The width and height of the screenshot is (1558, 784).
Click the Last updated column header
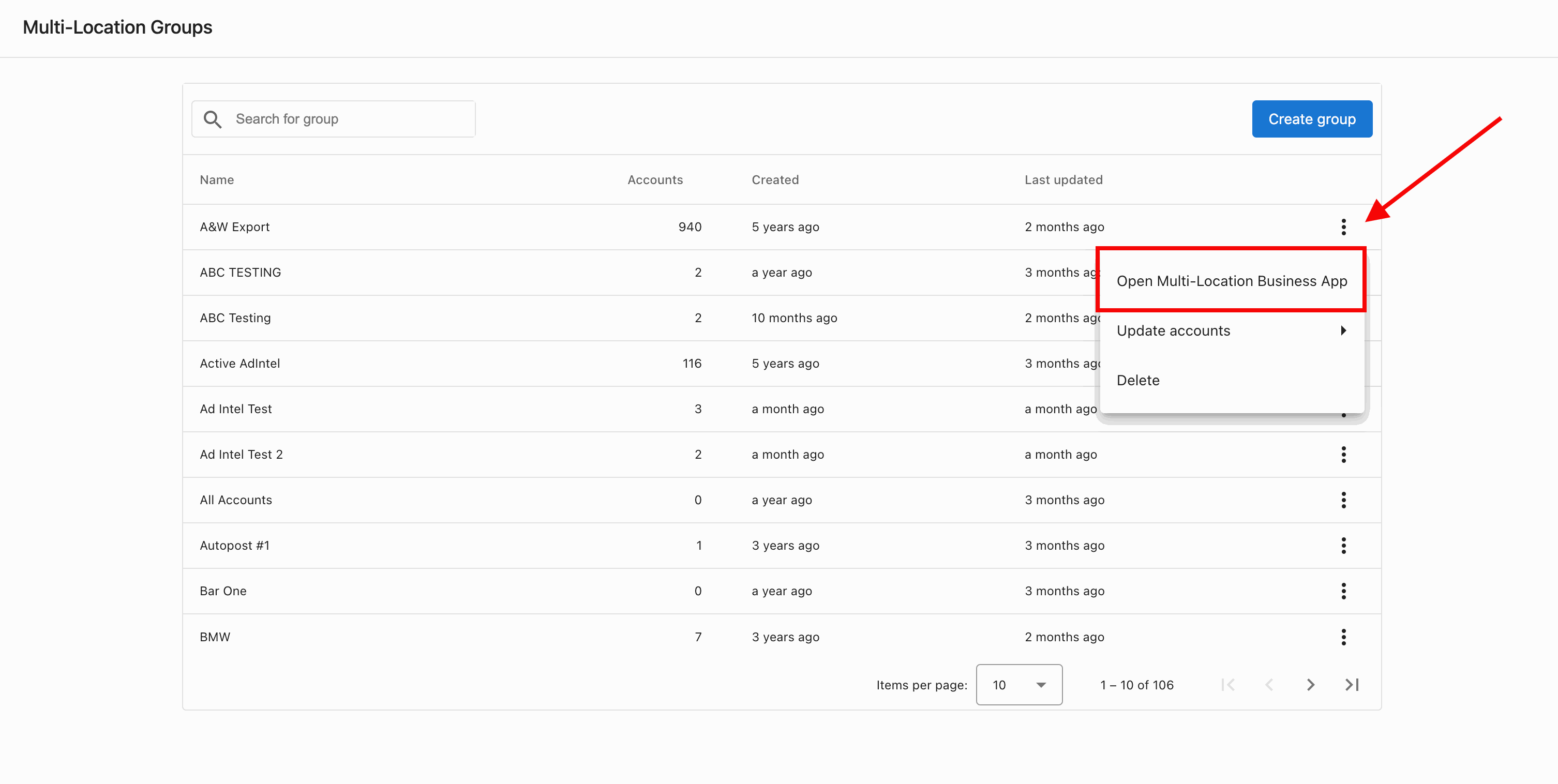pyautogui.click(x=1063, y=179)
